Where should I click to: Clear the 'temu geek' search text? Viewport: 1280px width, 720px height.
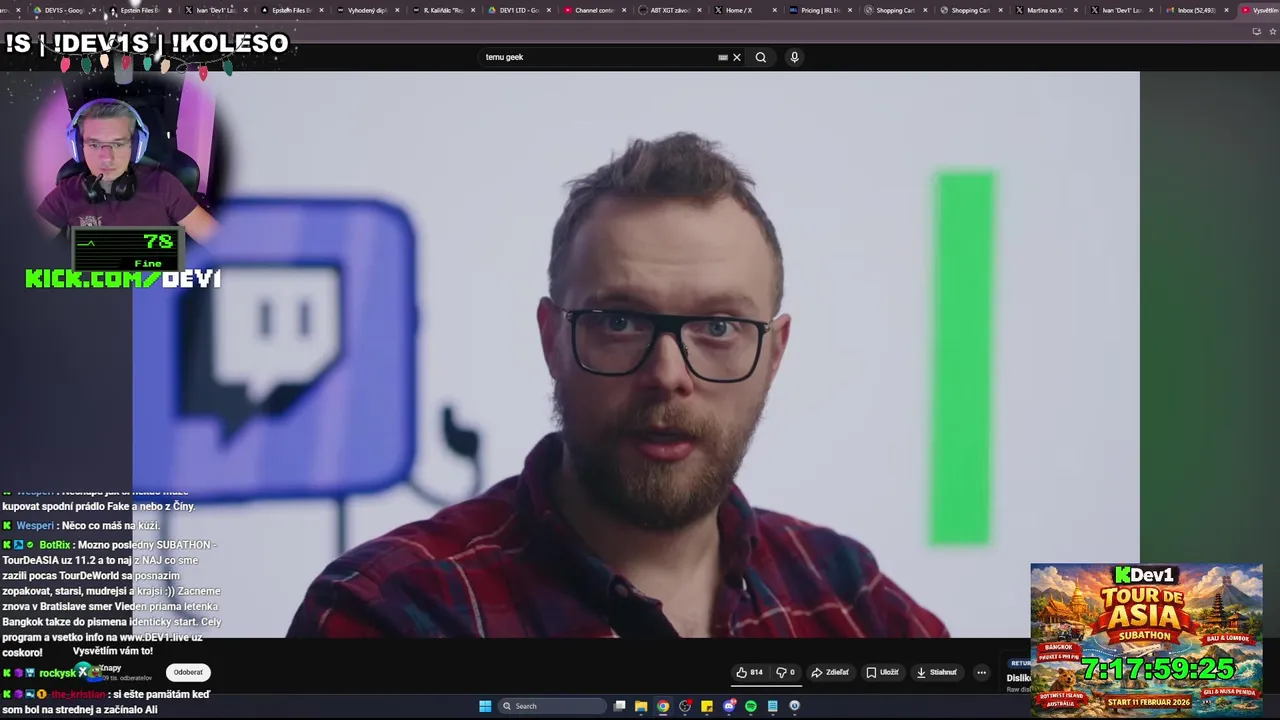point(737,57)
